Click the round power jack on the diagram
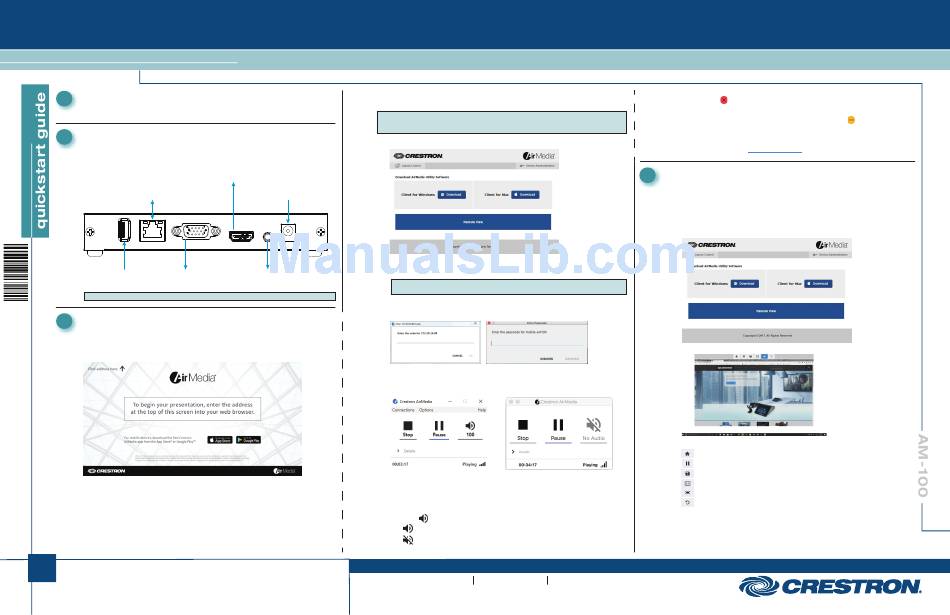This screenshot has height=615, width=950. pos(288,231)
